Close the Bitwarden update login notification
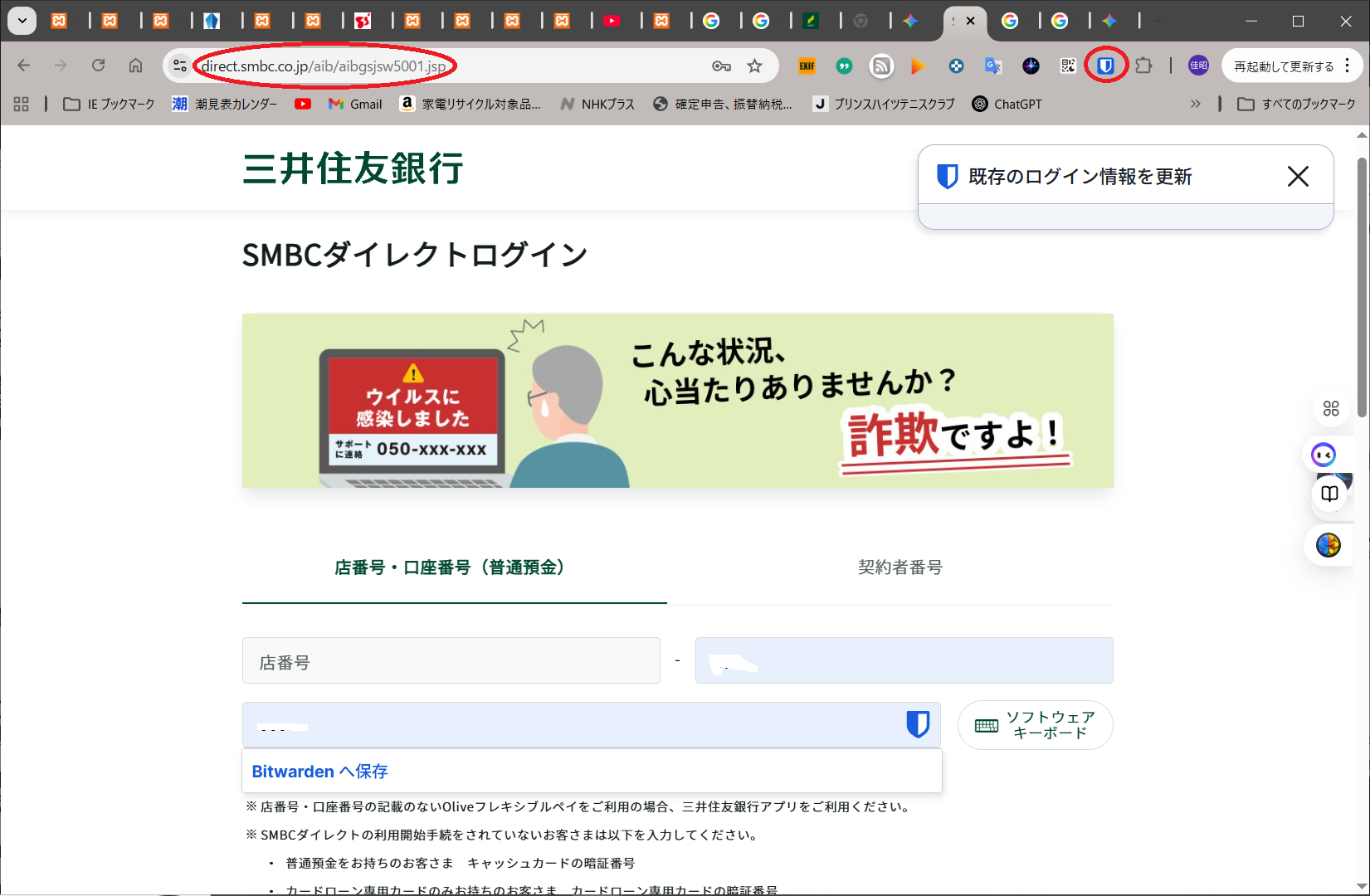Viewport: 1370px width, 896px height. pyautogui.click(x=1298, y=176)
